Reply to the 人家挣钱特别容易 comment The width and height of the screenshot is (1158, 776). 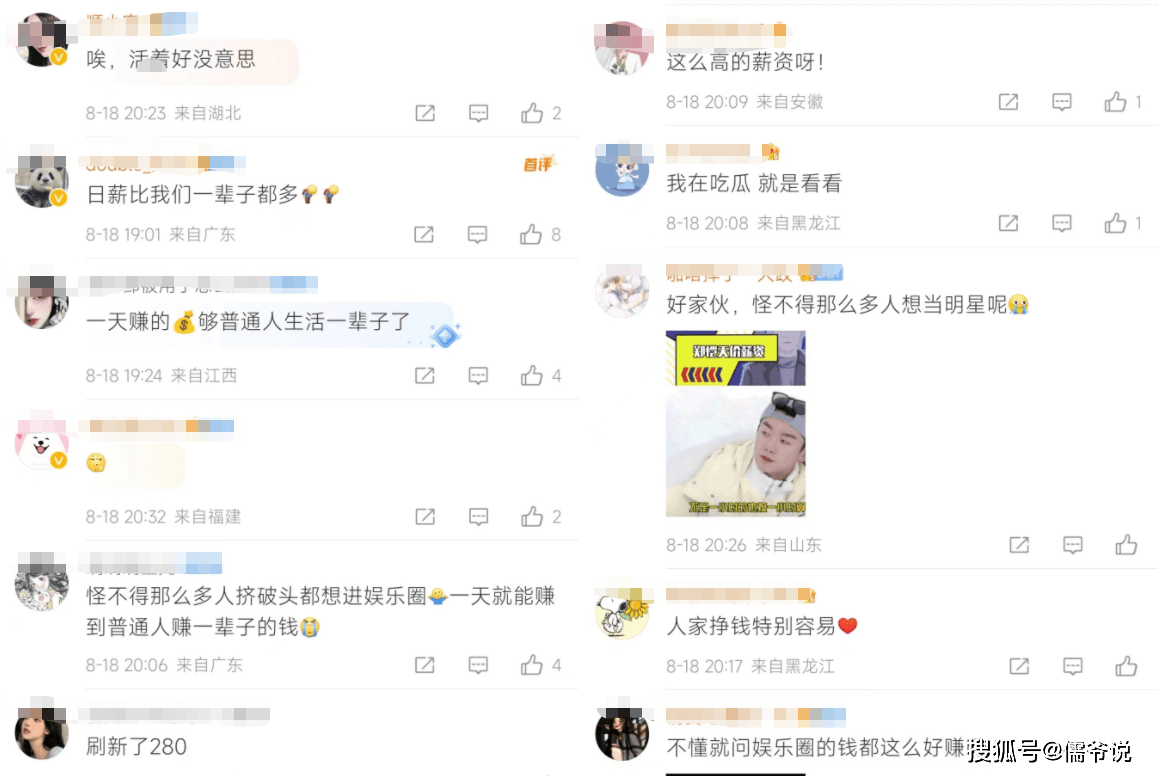1072,667
